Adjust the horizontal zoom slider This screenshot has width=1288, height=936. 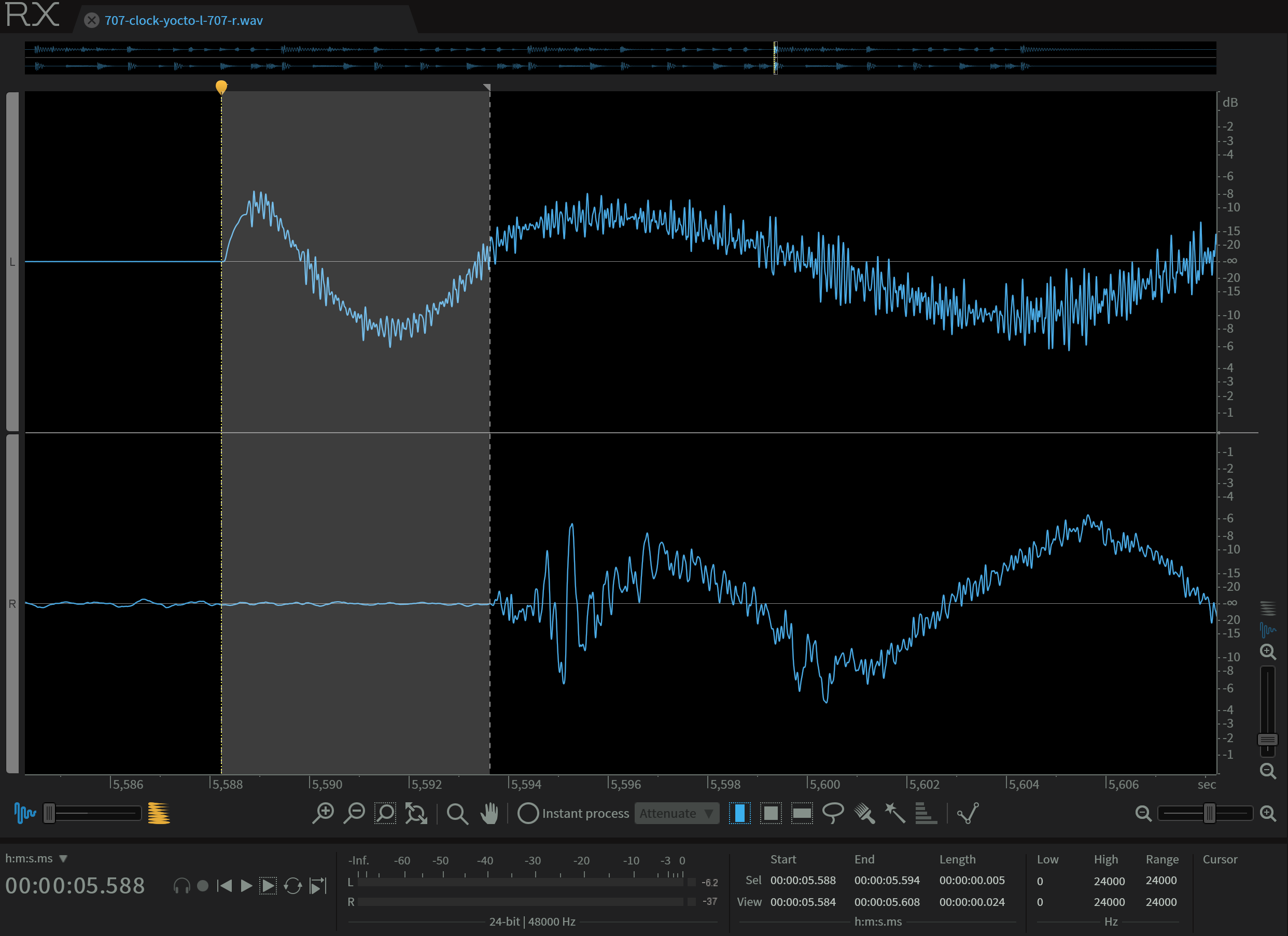coord(1205,813)
